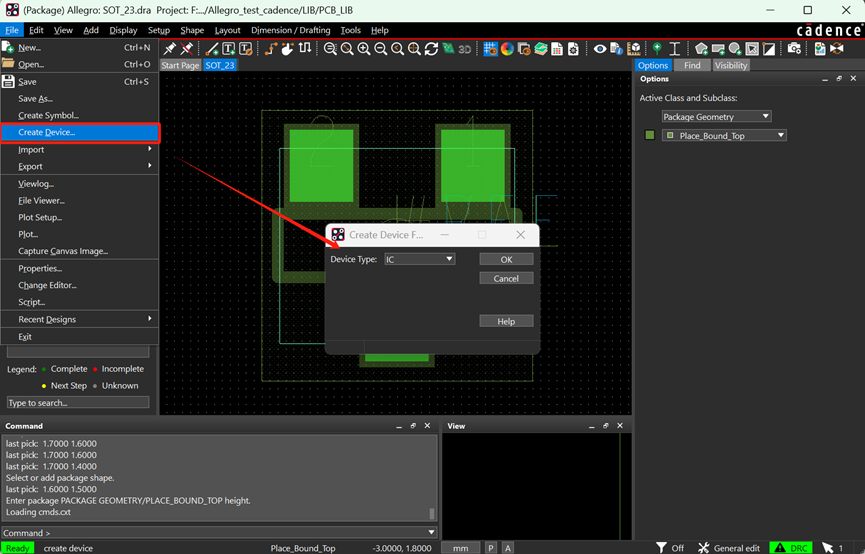Switch to the Find tab

click(692, 65)
